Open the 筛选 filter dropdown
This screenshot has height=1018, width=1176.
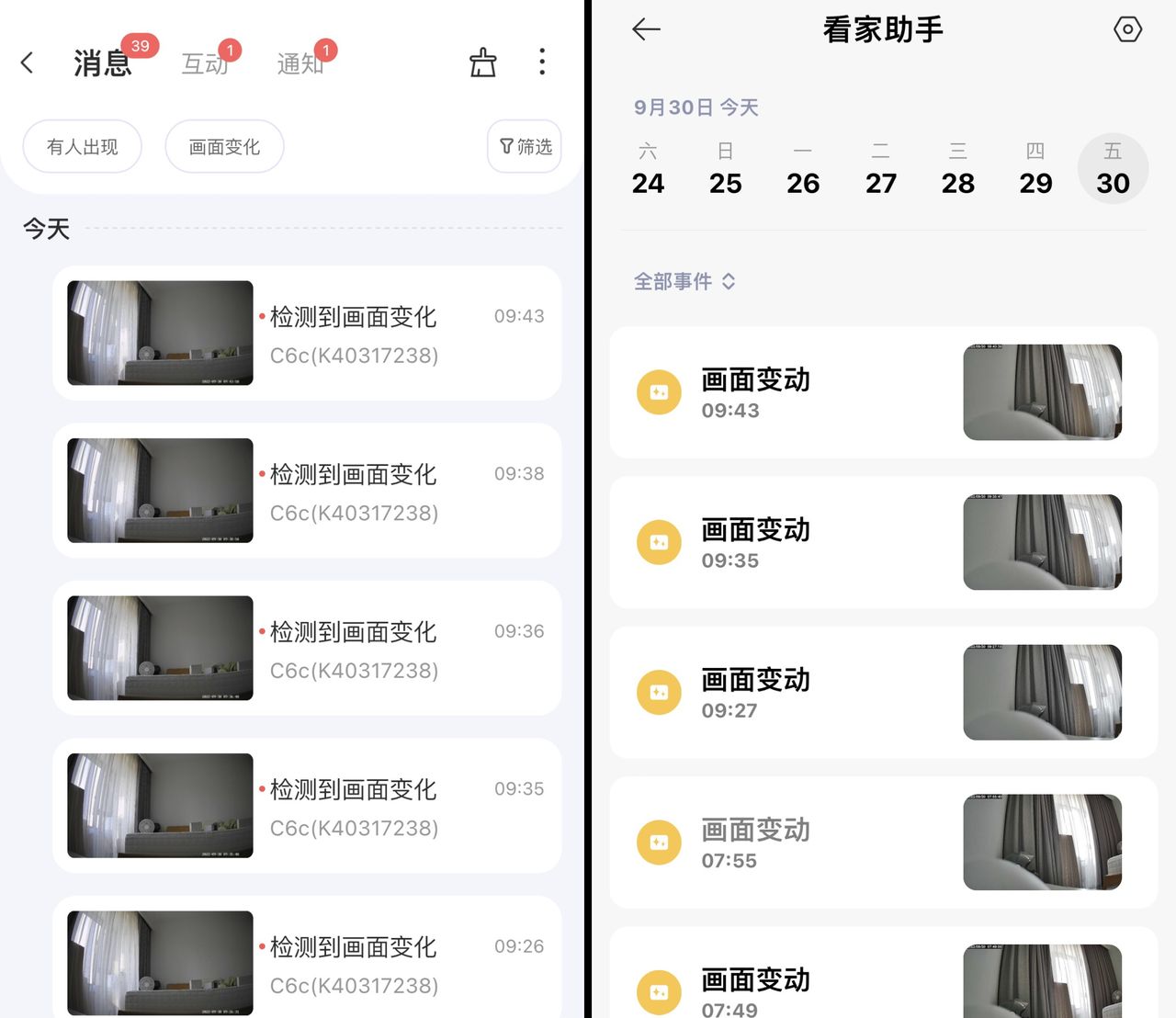click(x=525, y=147)
